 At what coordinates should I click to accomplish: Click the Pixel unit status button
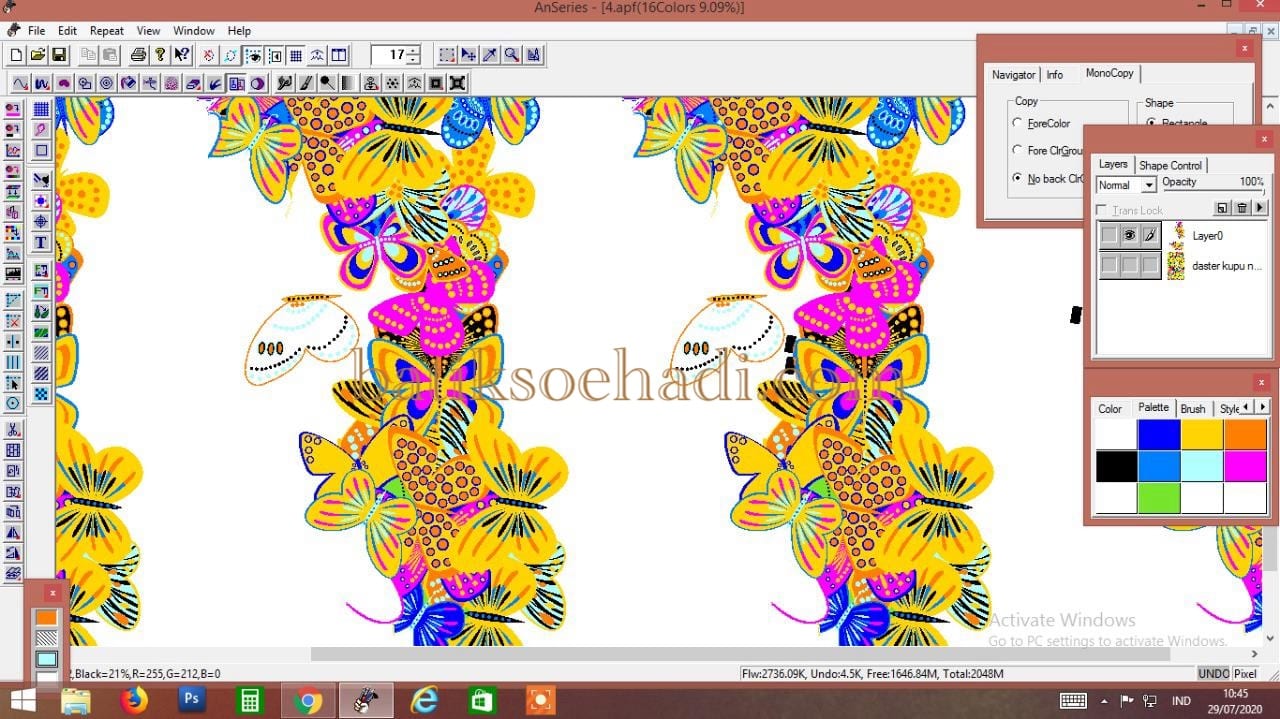point(1245,674)
